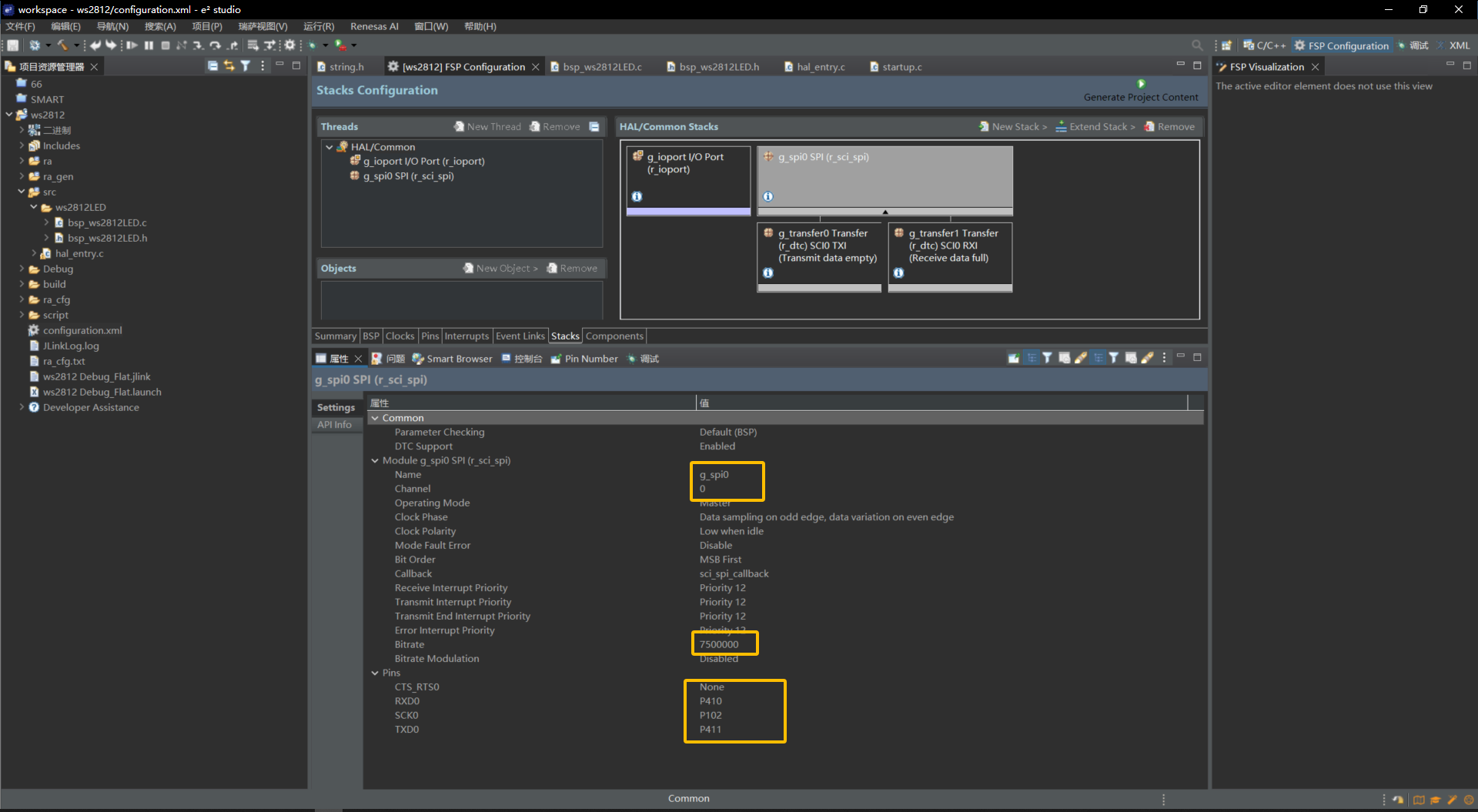Open the debug toolbar dropdown arrow
Viewport: 1478px width, 812px height.
[325, 45]
